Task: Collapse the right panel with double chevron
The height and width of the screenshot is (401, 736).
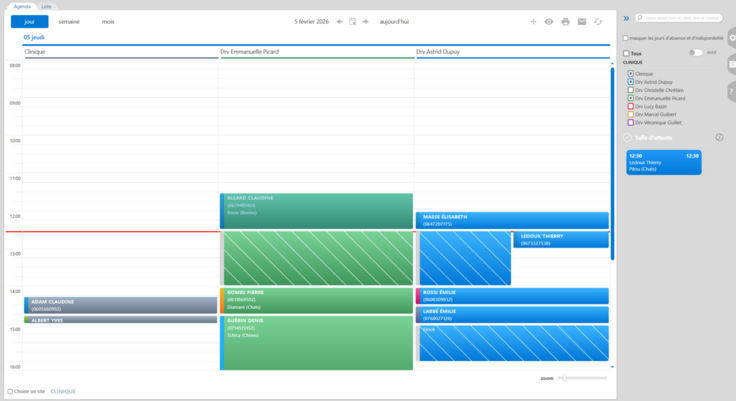Action: pyautogui.click(x=626, y=18)
